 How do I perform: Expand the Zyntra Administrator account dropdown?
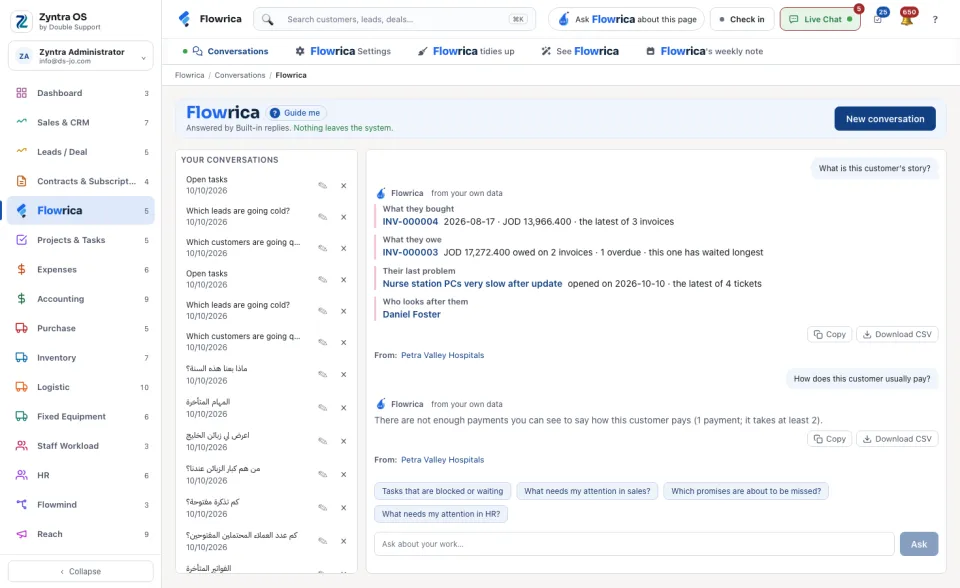click(x=81, y=56)
